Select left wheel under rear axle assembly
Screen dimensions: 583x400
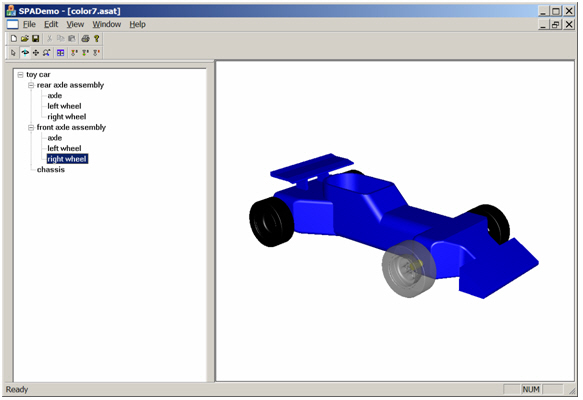[x=64, y=106]
